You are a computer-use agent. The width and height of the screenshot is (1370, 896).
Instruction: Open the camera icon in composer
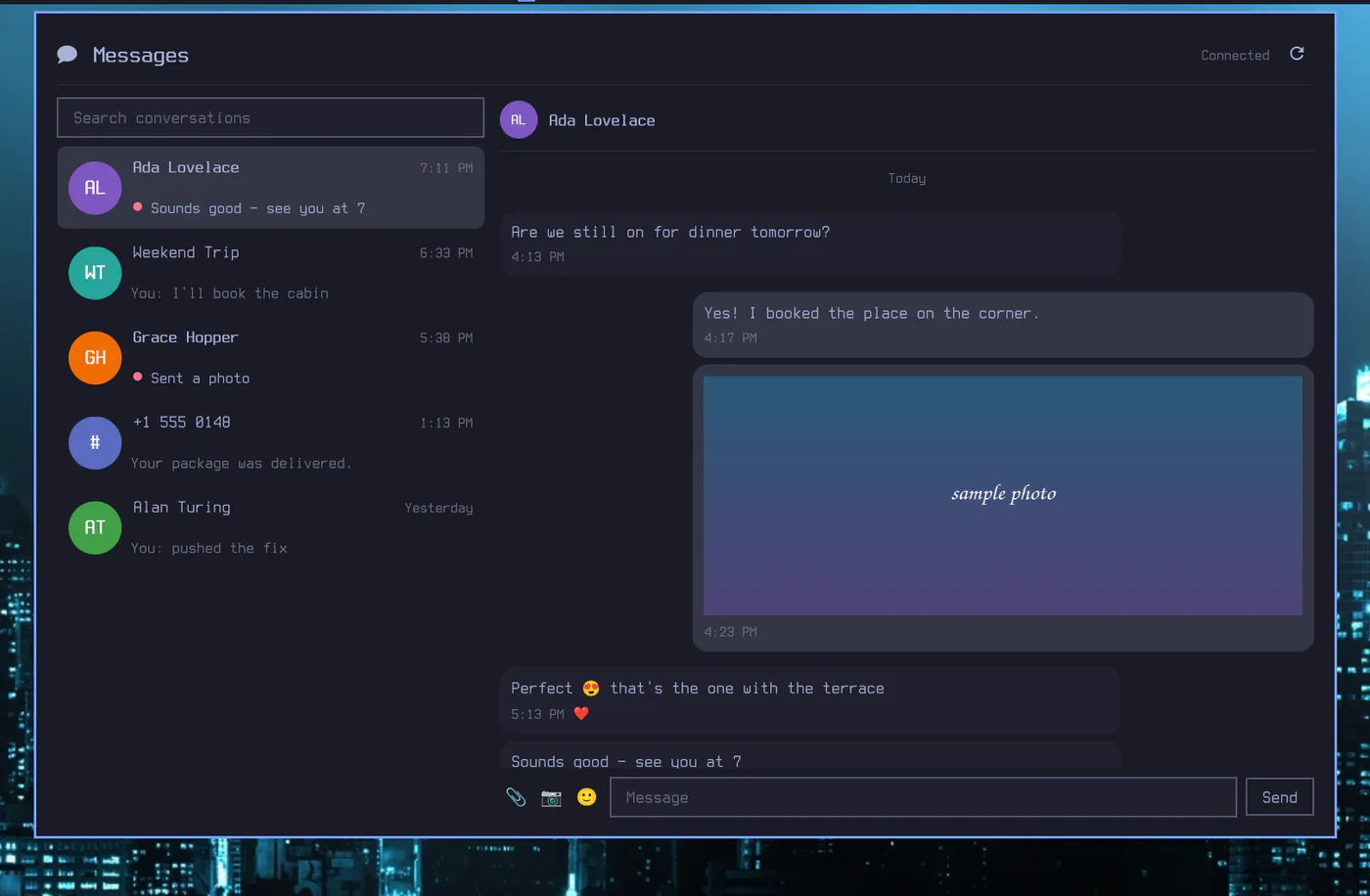pos(551,797)
